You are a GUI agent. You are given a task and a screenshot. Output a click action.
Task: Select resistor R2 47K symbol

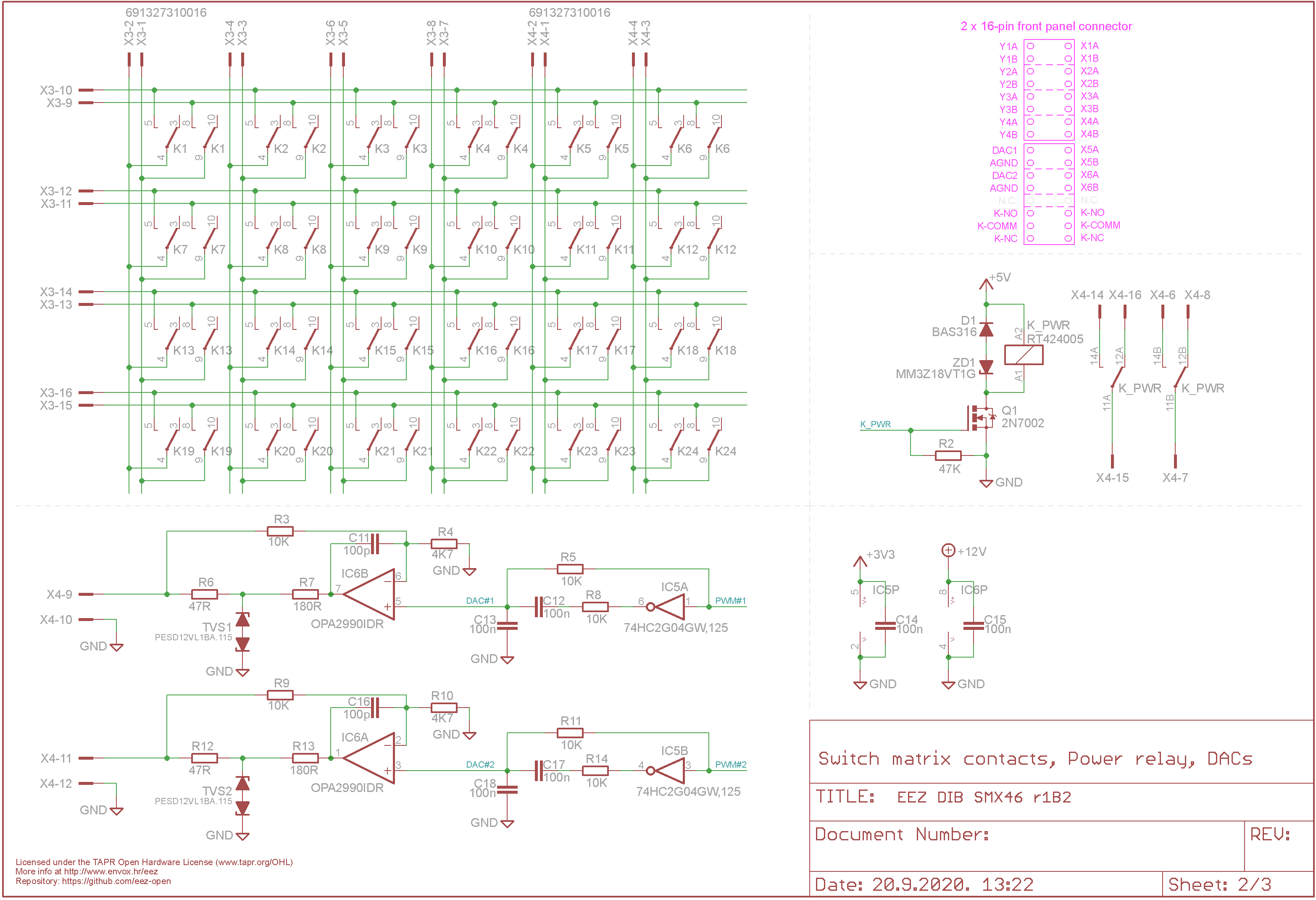[x=948, y=455]
